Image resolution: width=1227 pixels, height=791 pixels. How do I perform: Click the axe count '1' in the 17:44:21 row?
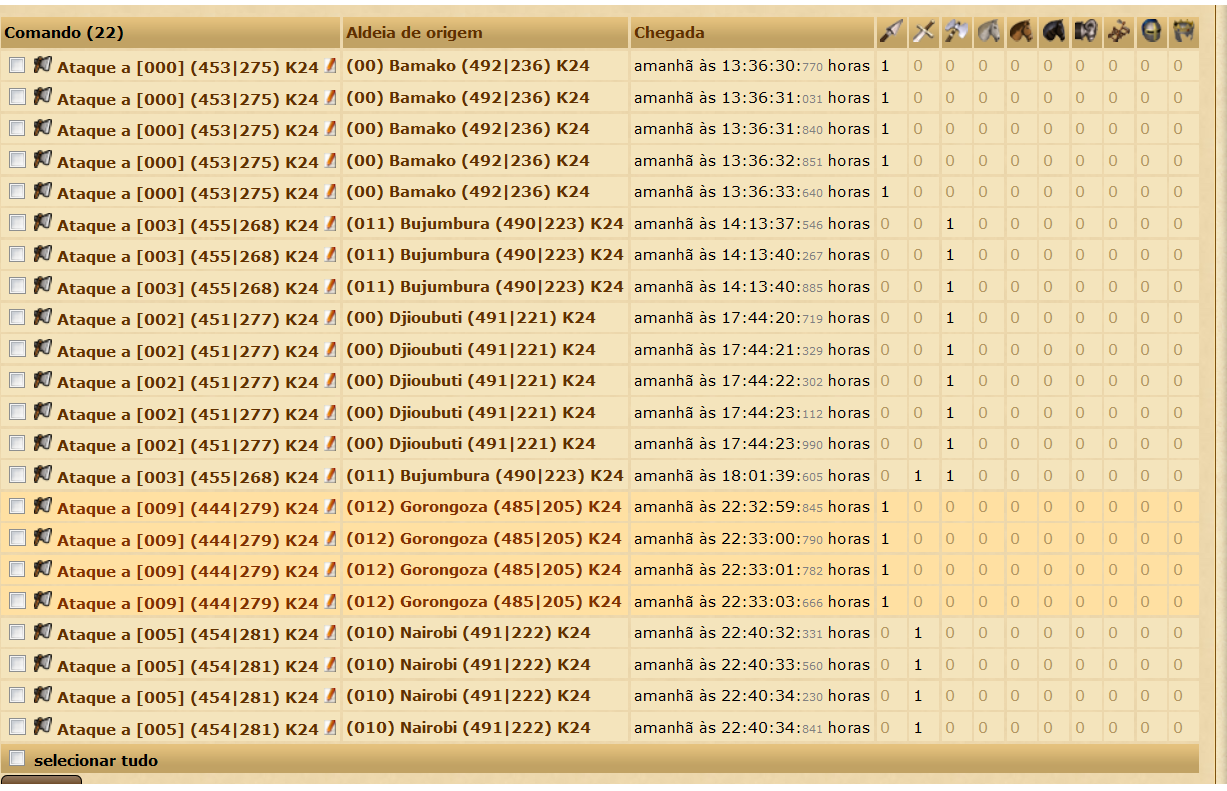coord(950,350)
